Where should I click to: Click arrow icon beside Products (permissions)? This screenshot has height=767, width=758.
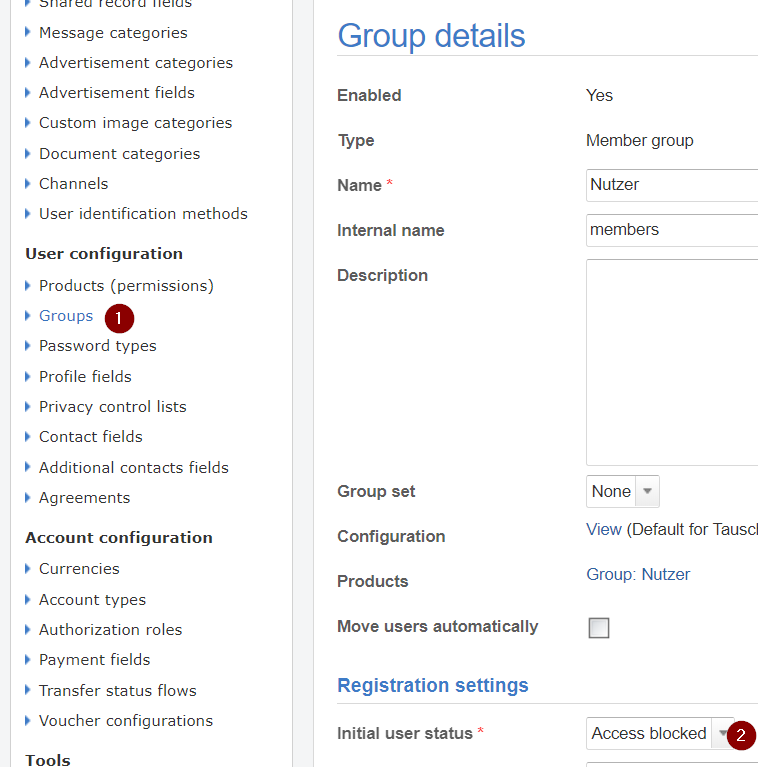[28, 285]
